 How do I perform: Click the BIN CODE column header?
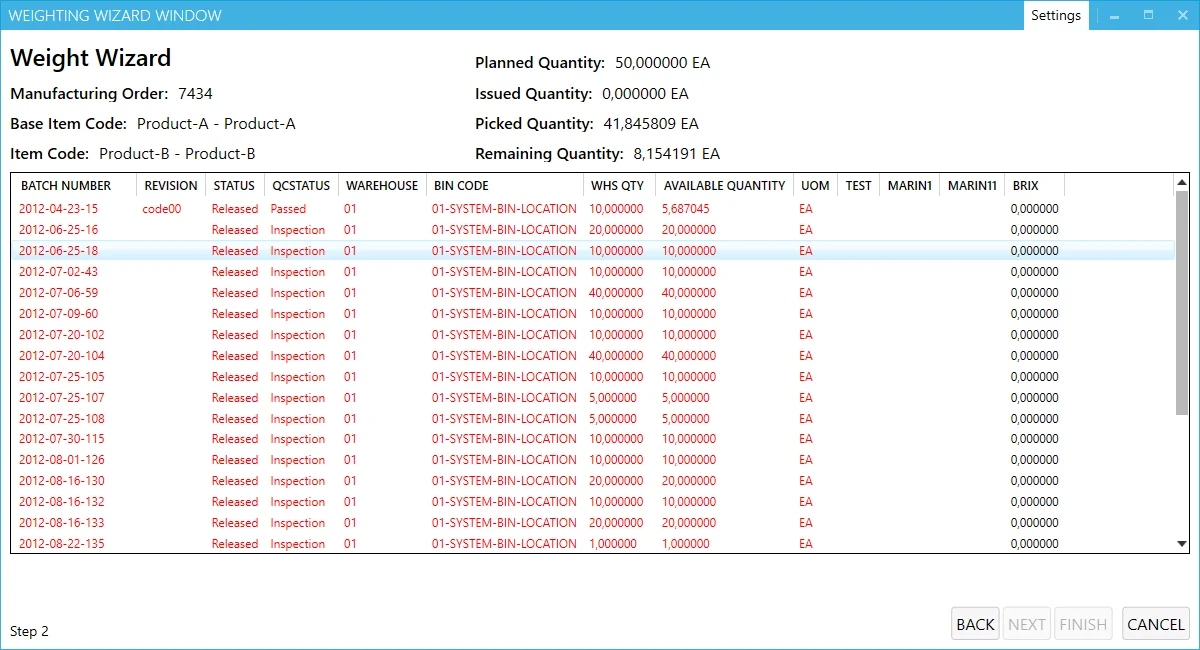tap(461, 185)
